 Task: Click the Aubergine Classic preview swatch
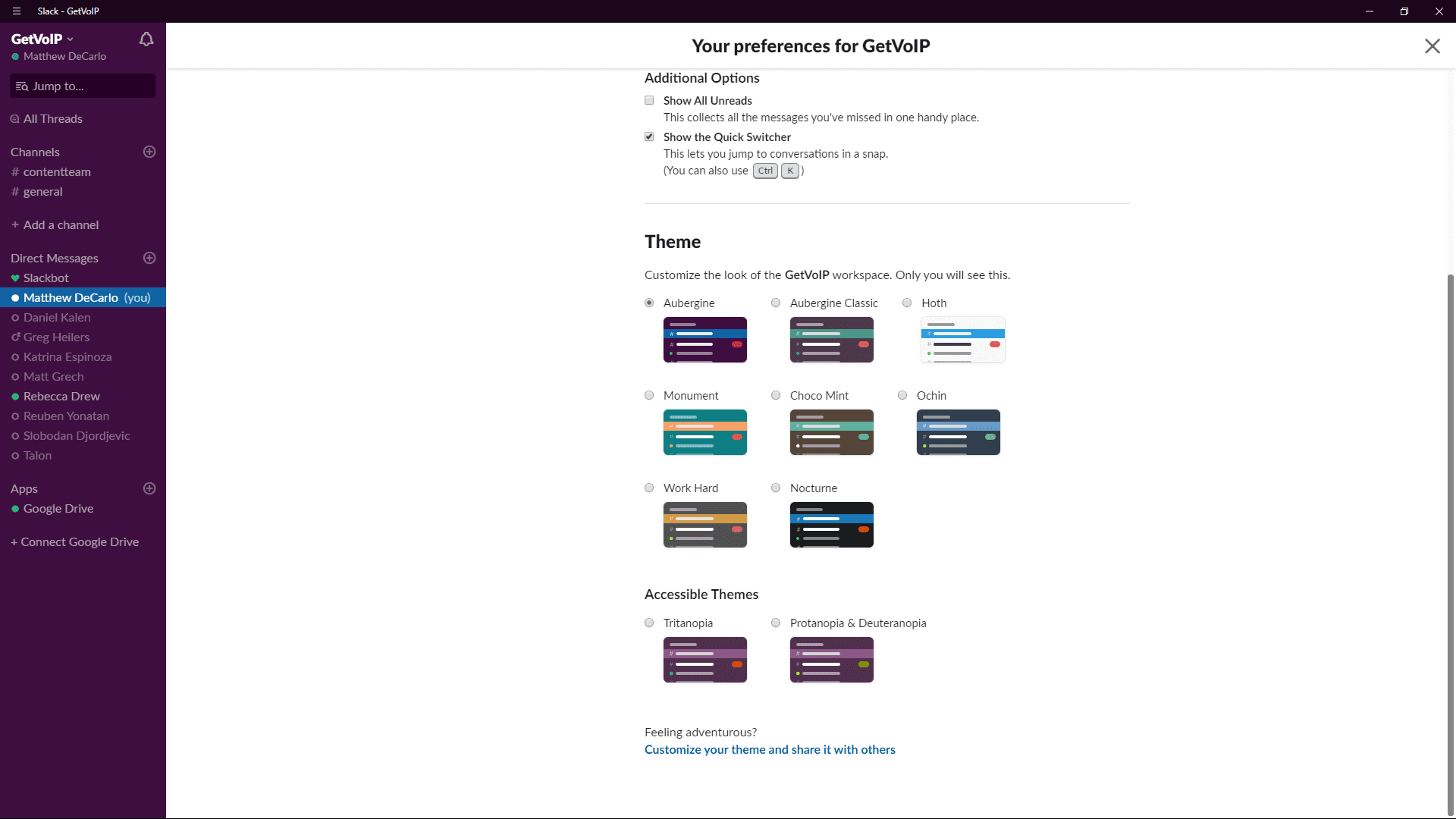(x=832, y=340)
